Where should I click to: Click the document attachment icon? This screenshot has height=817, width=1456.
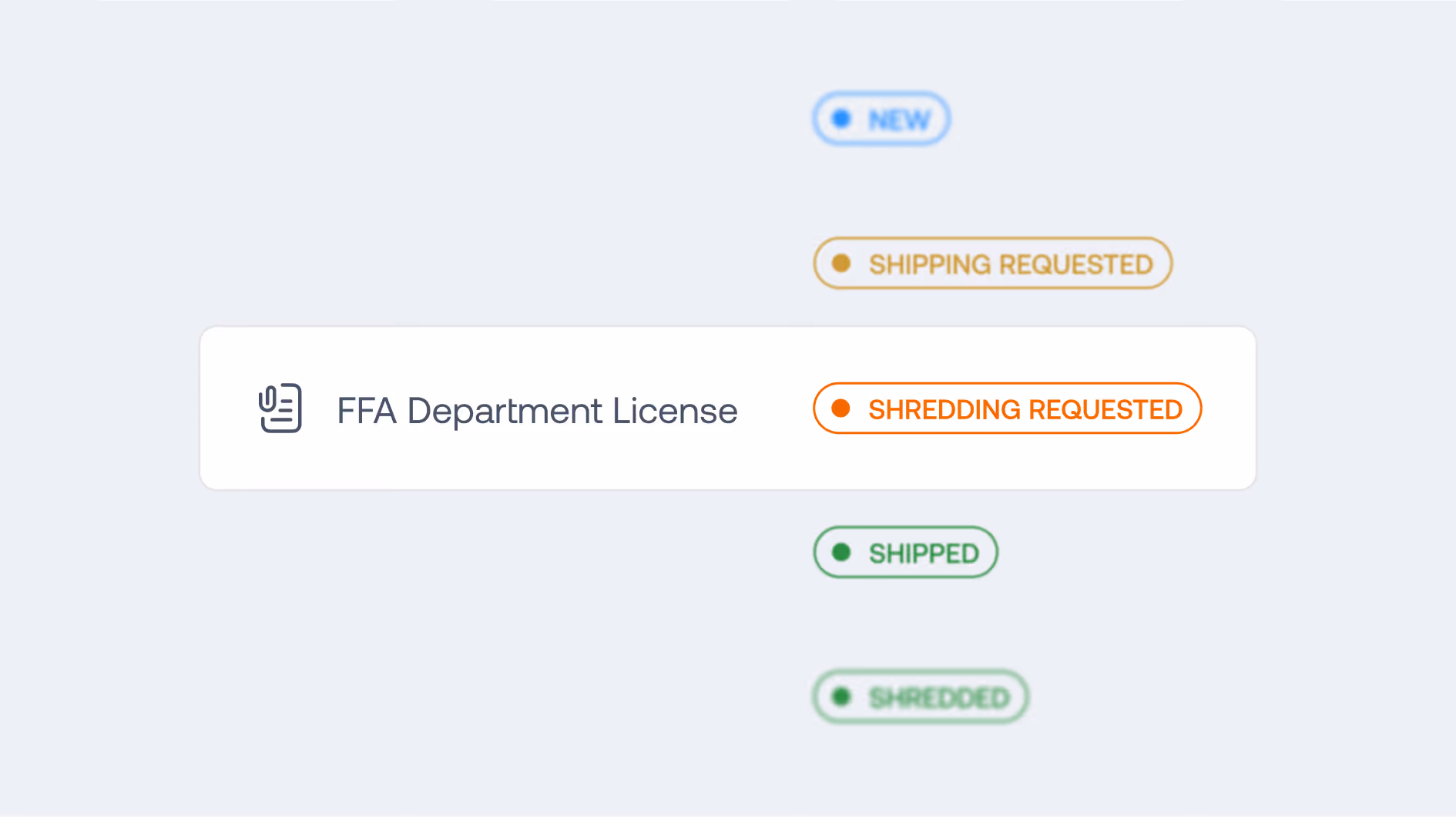coord(280,408)
